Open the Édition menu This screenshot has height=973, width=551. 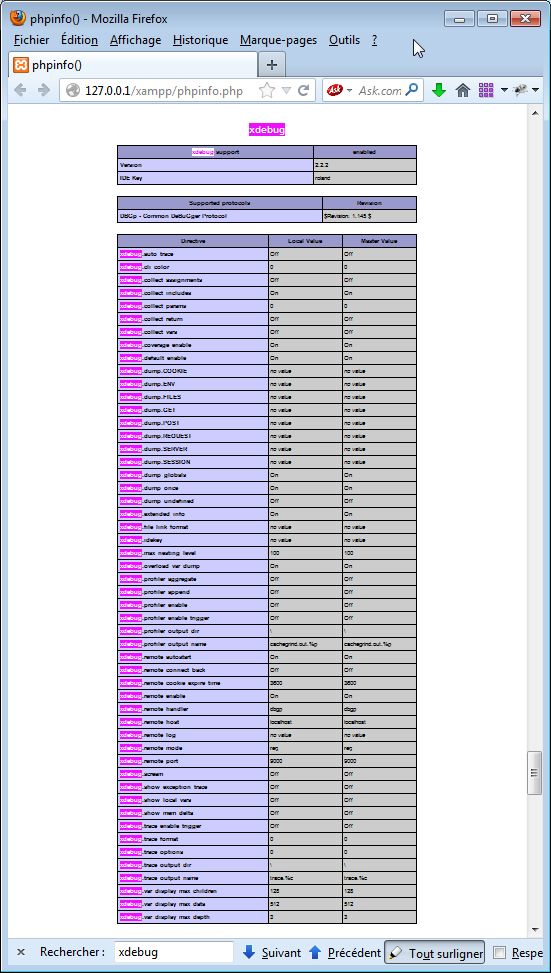(79, 40)
